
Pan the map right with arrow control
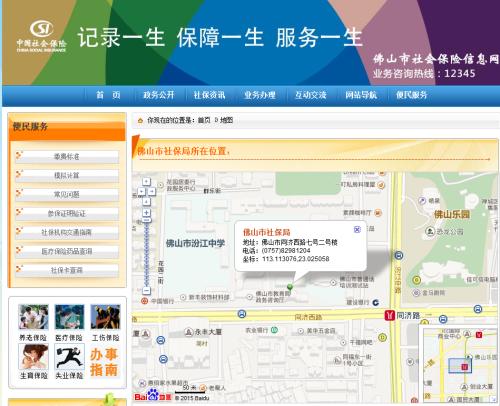(x=152, y=191)
